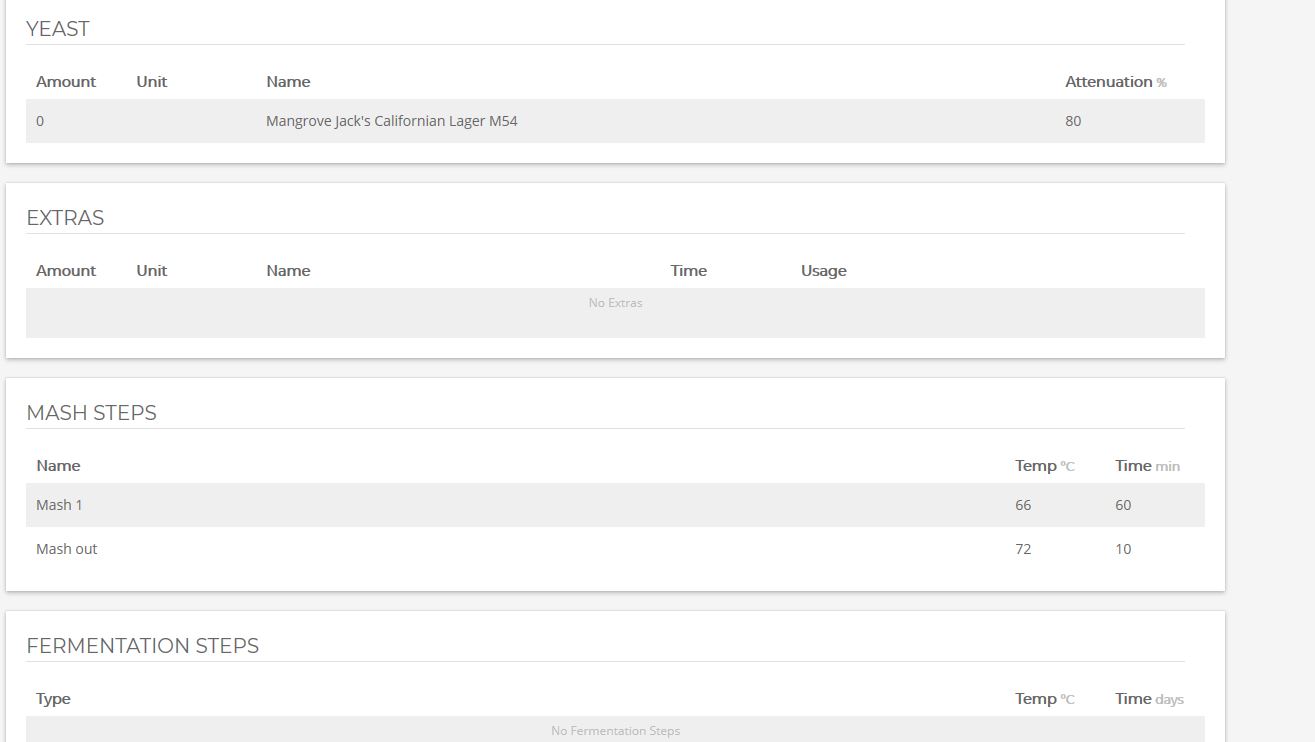The width and height of the screenshot is (1315, 742).
Task: Click the Temp °C header in Mash Steps
Action: (x=1044, y=466)
